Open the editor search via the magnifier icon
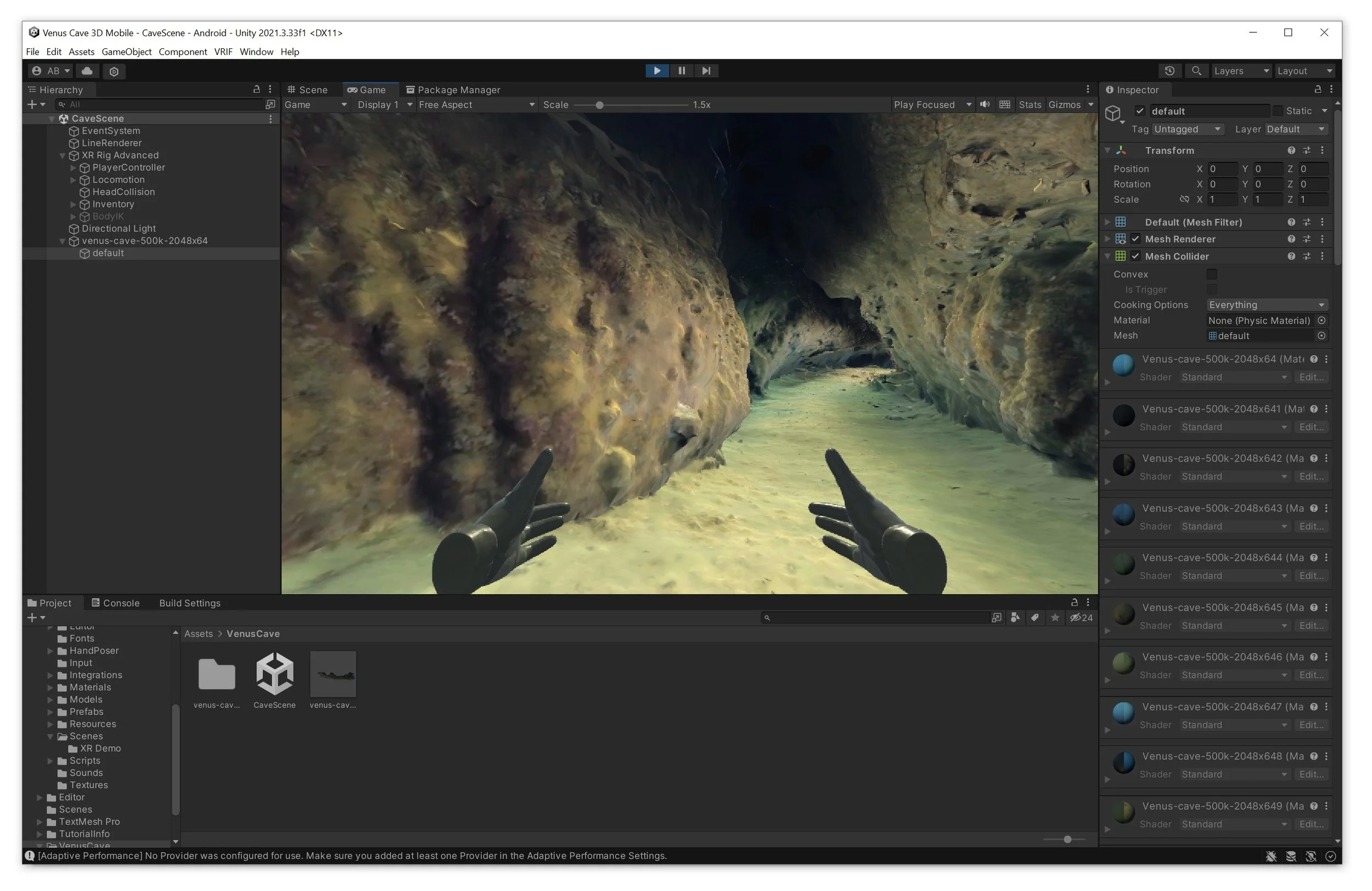 pos(1197,70)
